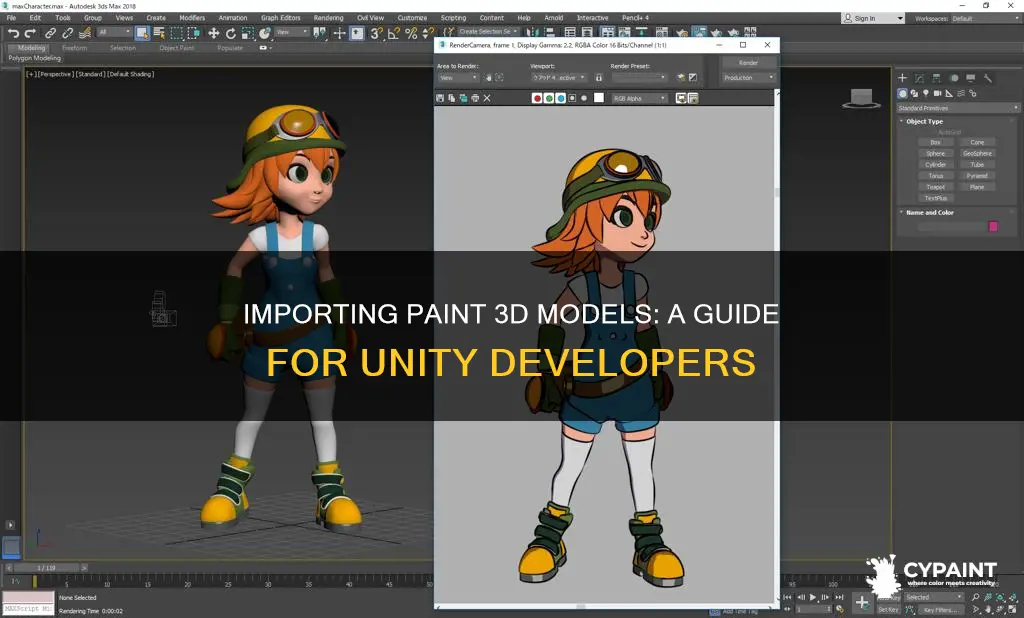Click the Box primitive button
This screenshot has height=618, width=1024.
point(936,142)
